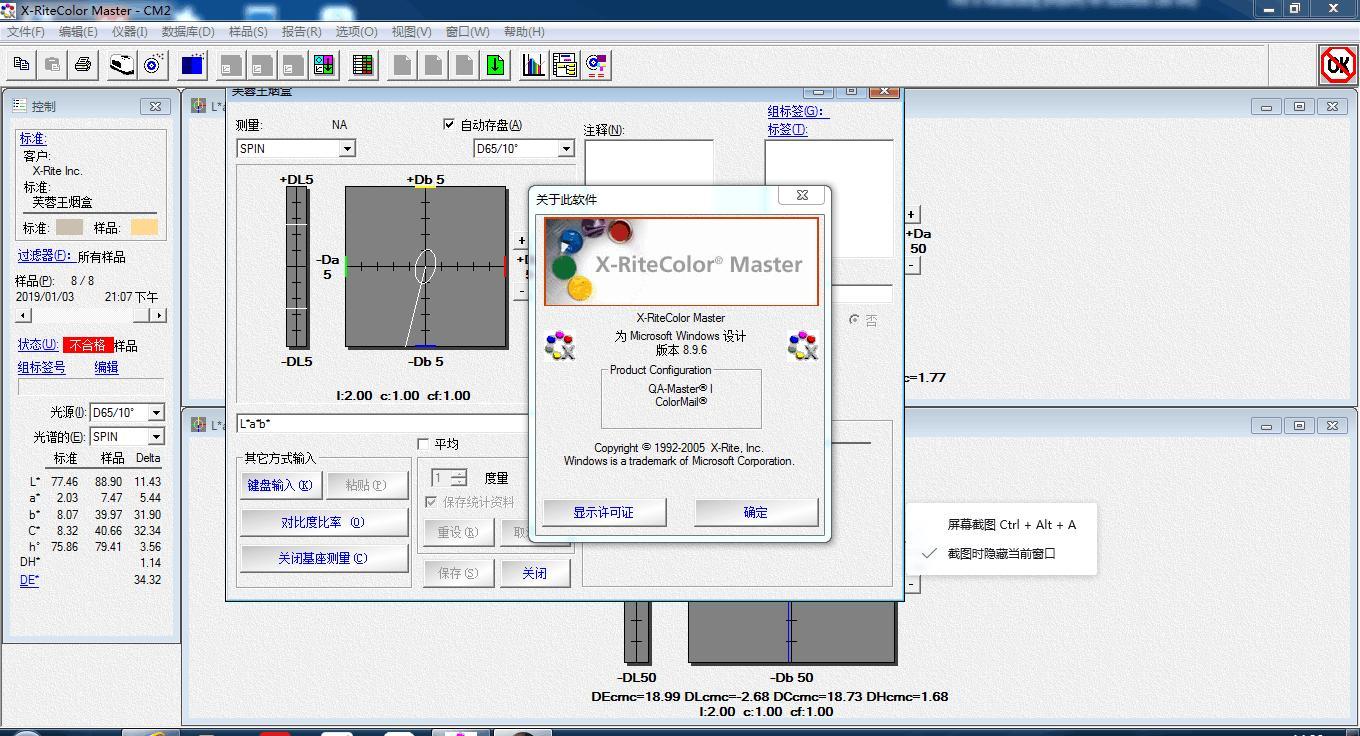Open the 光谱的 SPIN dropdown in control panel

click(156, 437)
